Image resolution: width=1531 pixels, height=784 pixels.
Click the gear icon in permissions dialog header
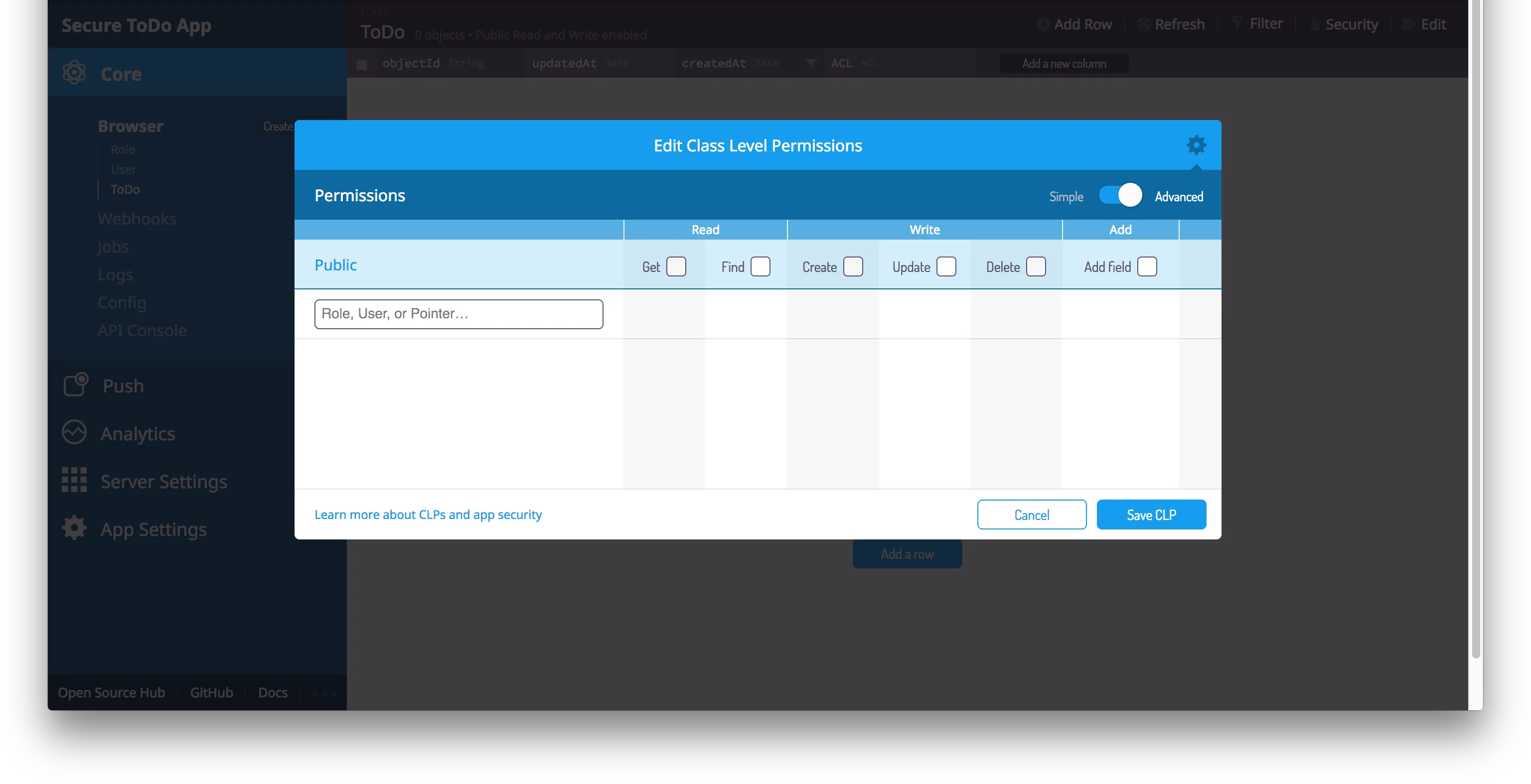coord(1196,144)
